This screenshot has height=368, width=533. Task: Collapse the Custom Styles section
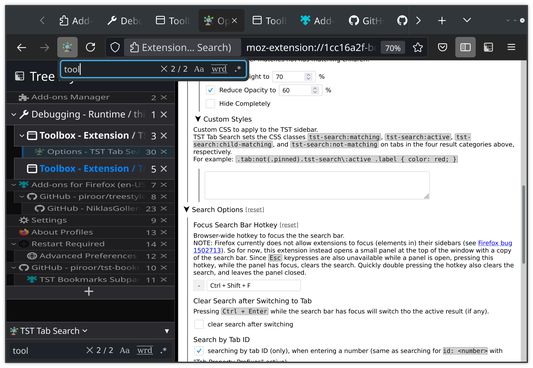click(x=197, y=119)
